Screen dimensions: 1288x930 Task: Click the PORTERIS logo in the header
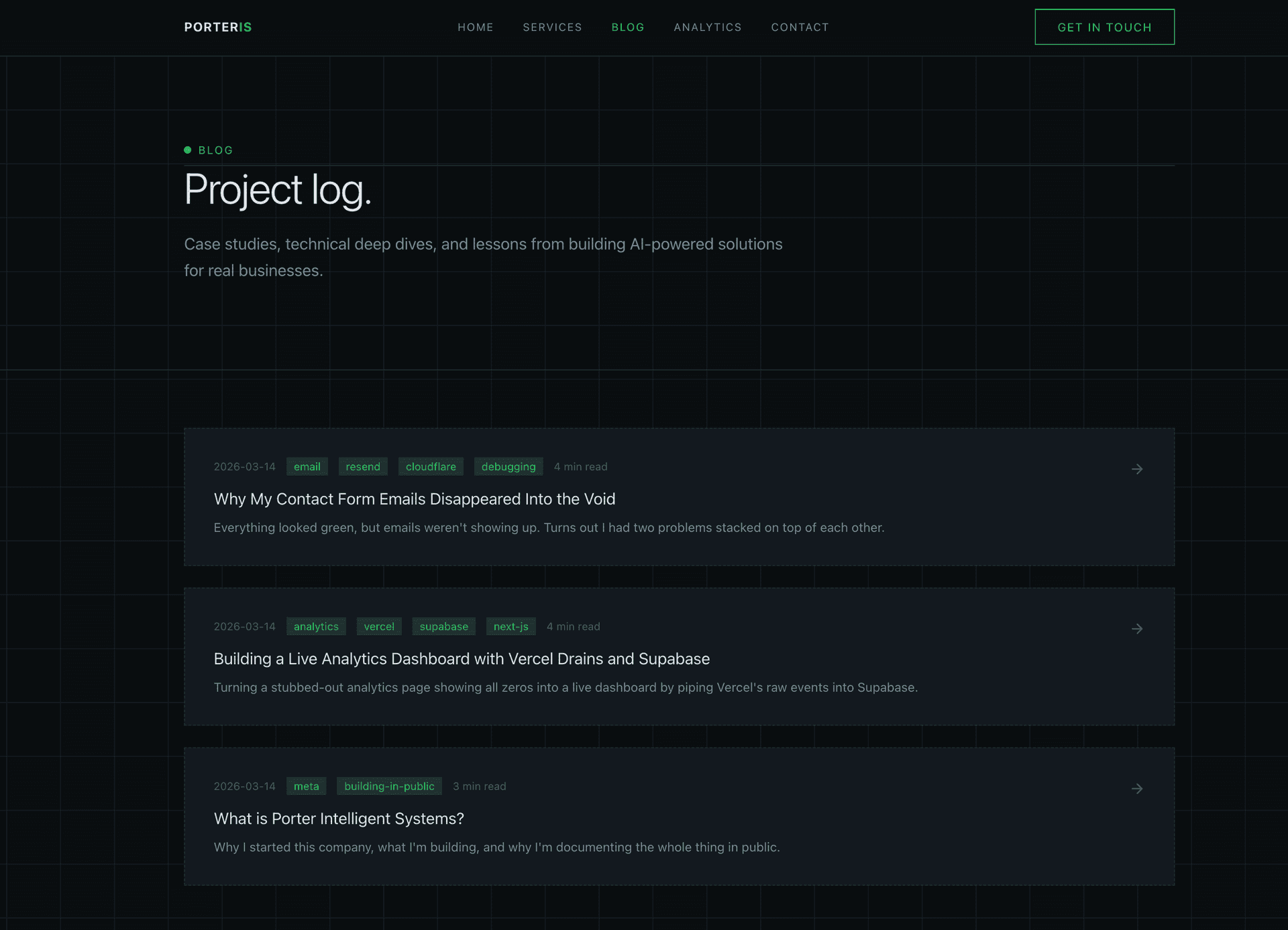pos(217,27)
